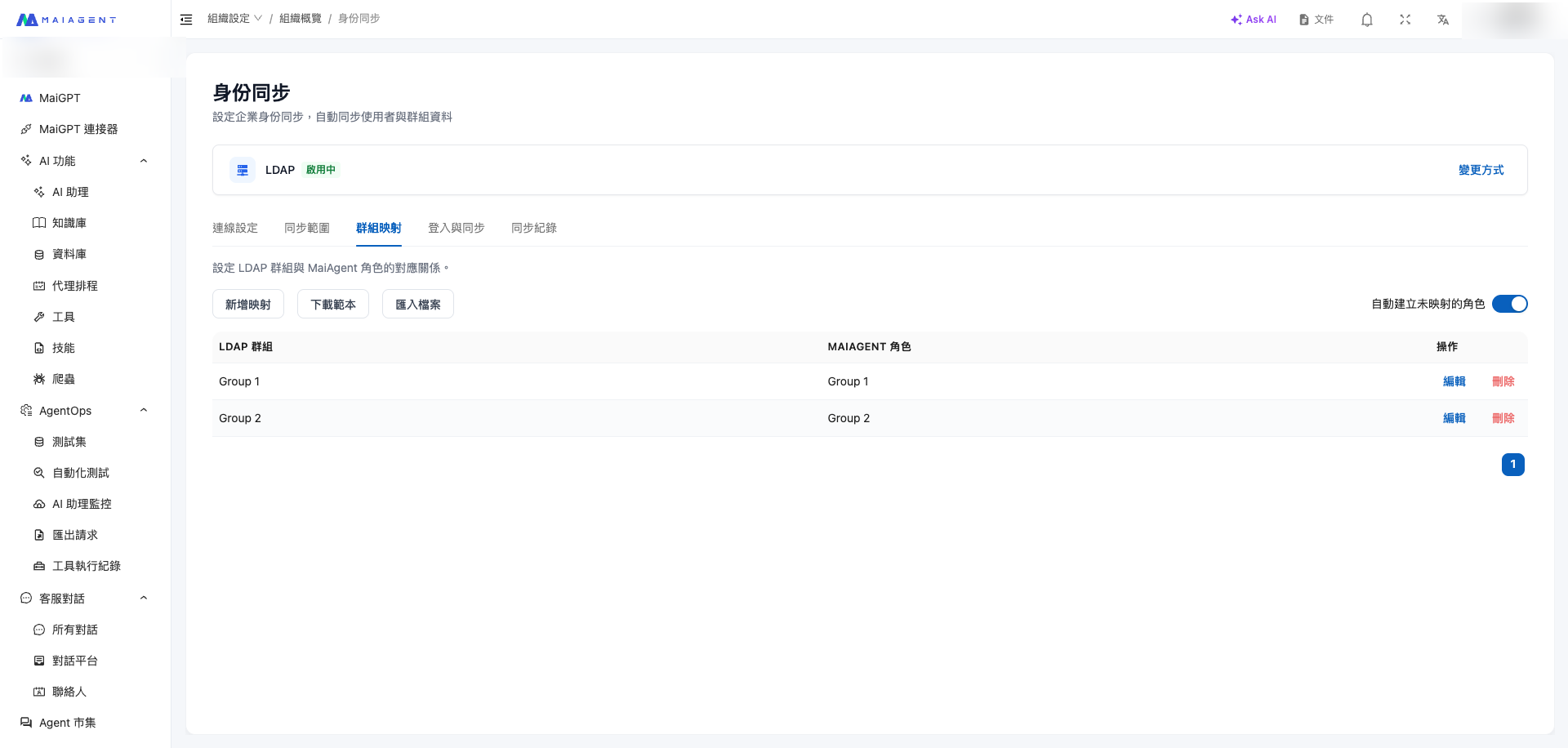
Task: Collapse the AI 功能 section
Action: (x=144, y=161)
